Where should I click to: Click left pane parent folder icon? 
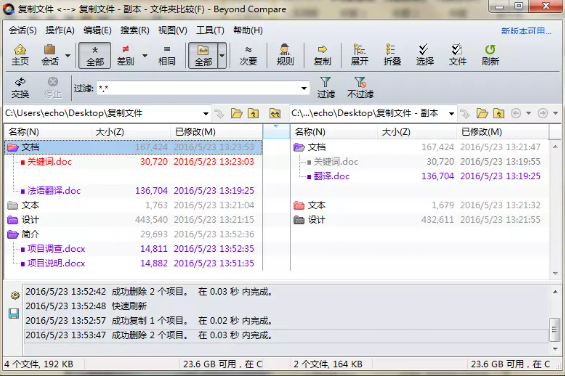[253, 114]
